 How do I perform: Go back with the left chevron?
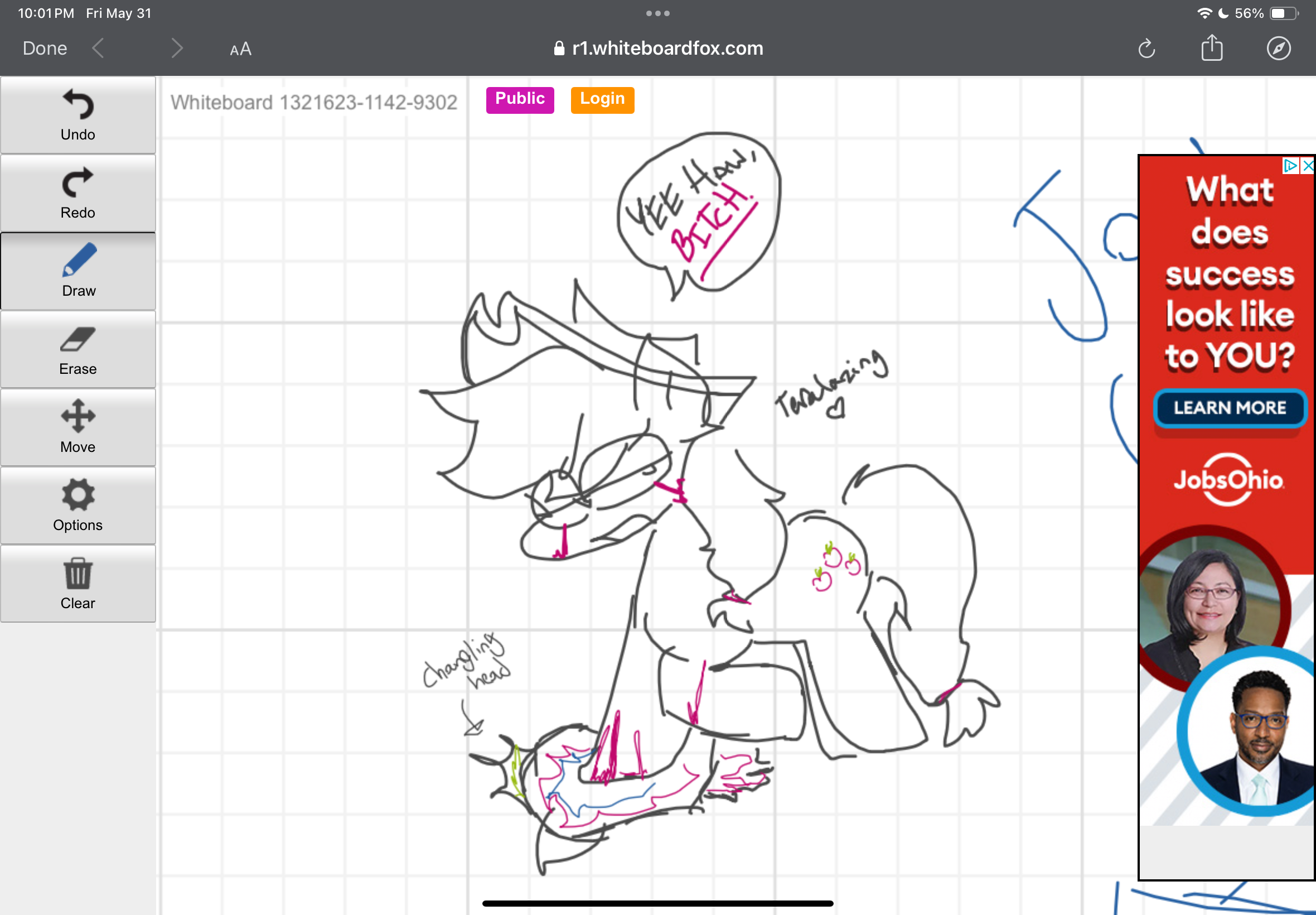99,49
